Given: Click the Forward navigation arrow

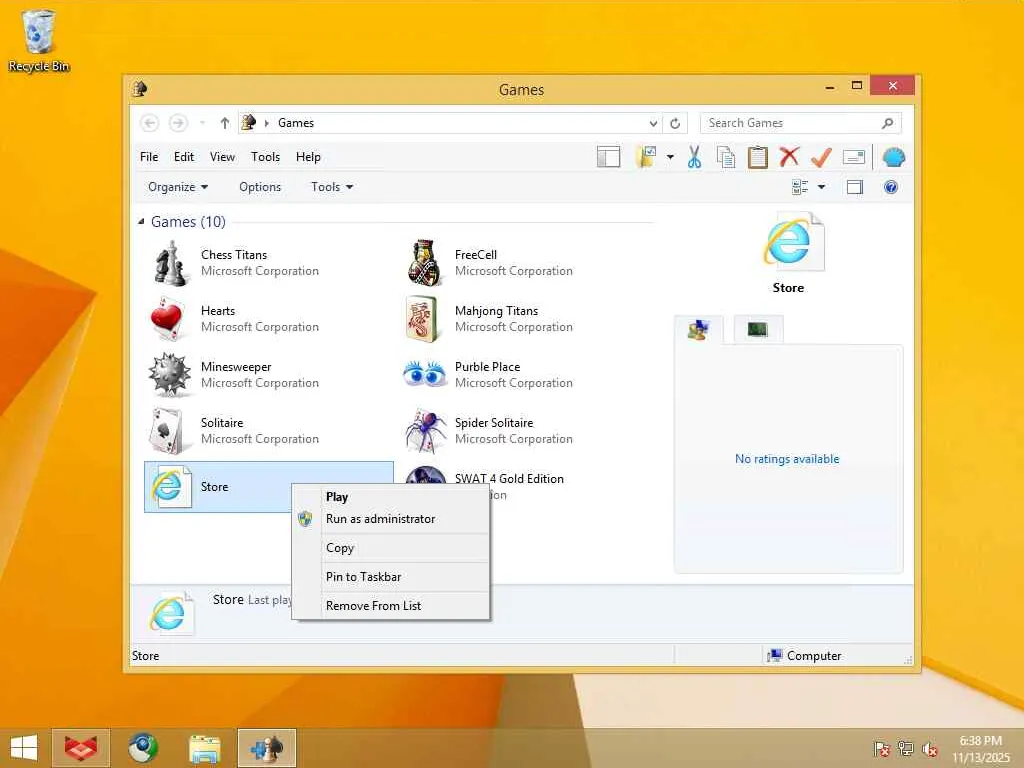Looking at the screenshot, I should click(x=178, y=123).
